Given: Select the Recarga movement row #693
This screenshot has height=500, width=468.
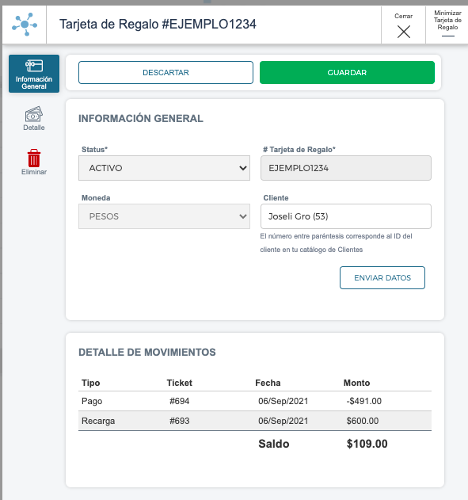Looking at the screenshot, I should pyautogui.click(x=255, y=421).
